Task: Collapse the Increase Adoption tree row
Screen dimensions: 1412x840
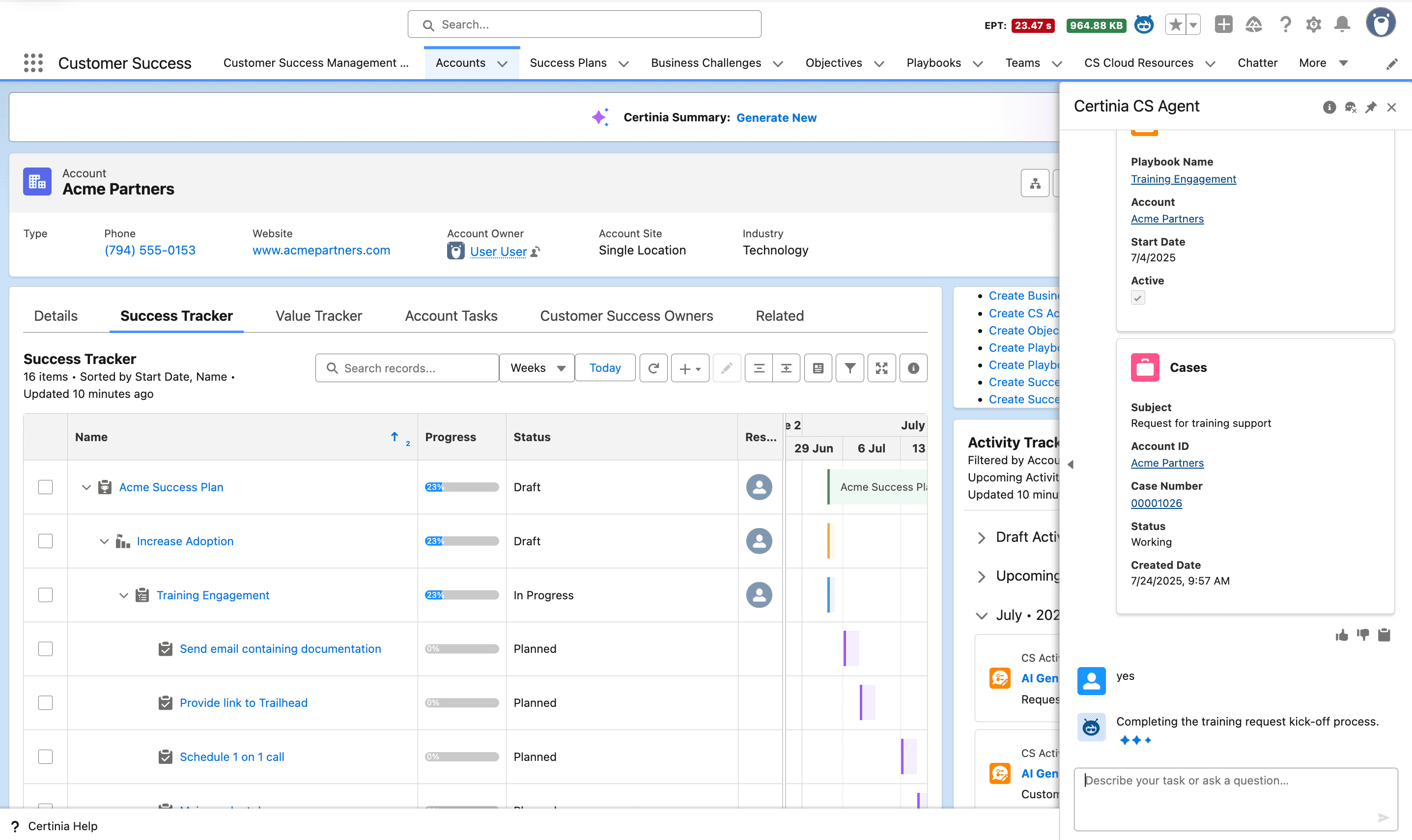Action: pos(104,541)
